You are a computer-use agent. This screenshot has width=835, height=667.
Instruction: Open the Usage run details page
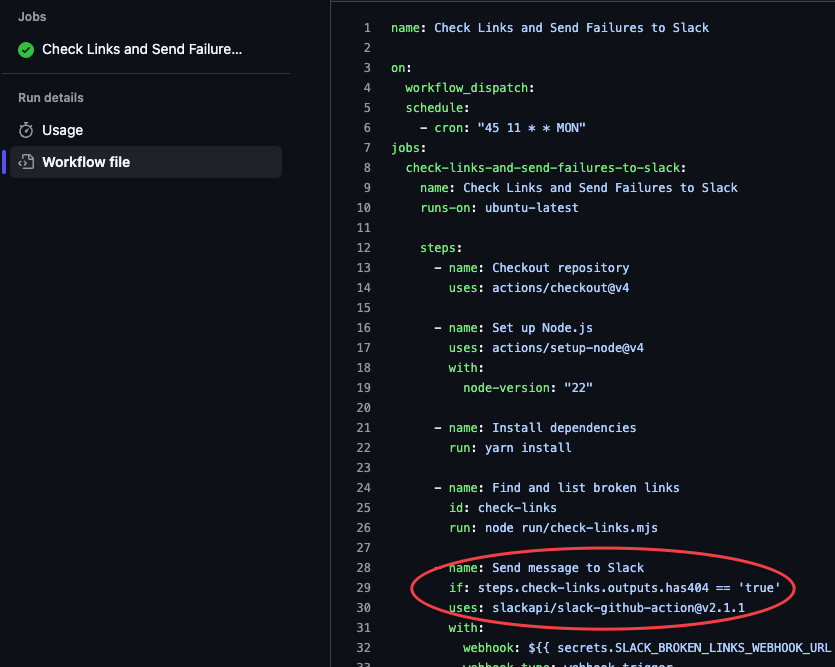coord(62,130)
